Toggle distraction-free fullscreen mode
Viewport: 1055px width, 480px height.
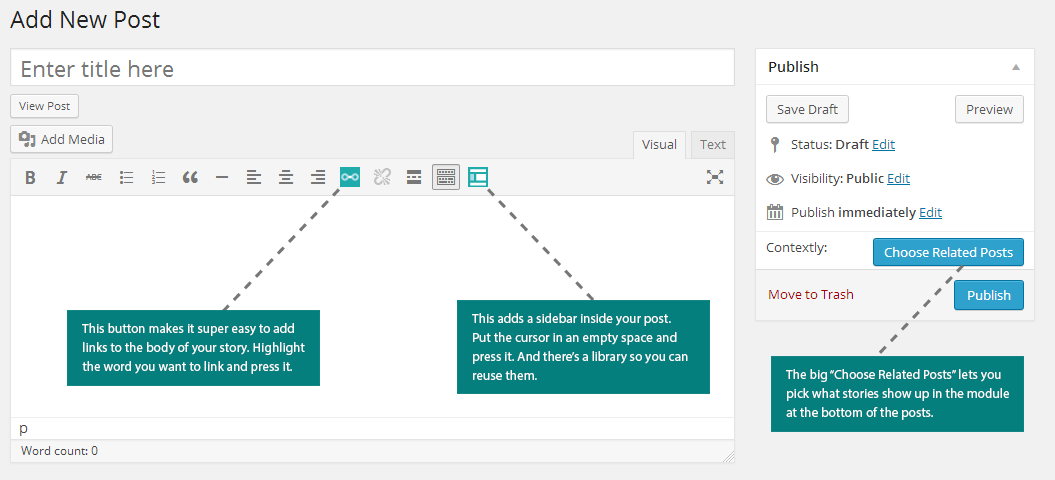tap(715, 177)
